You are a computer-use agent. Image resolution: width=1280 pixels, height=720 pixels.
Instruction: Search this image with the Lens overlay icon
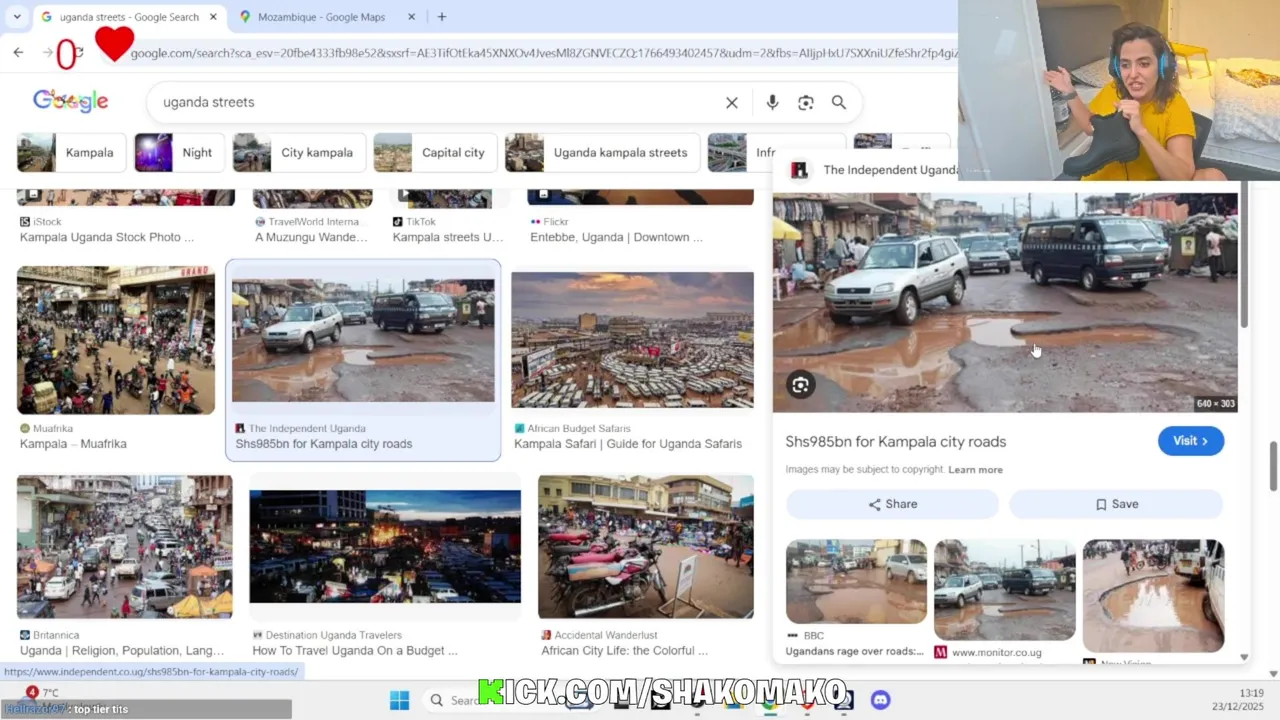(x=801, y=385)
